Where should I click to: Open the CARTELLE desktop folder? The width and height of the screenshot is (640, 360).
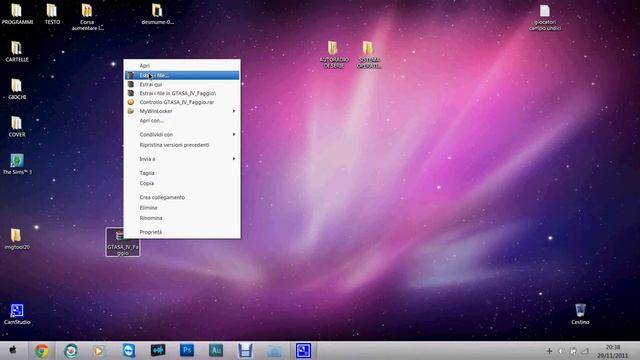coord(17,51)
